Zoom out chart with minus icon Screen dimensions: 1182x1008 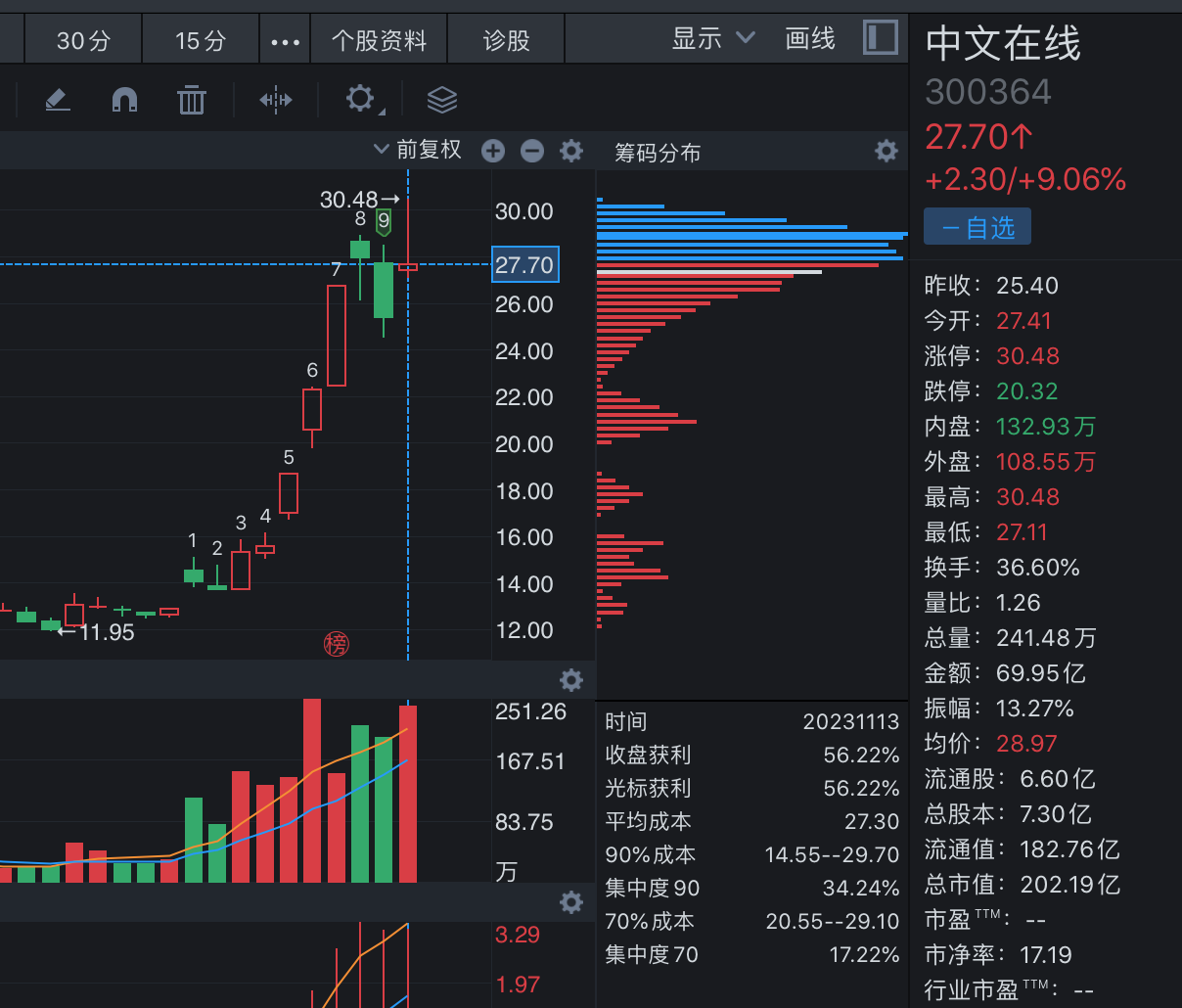tap(532, 151)
